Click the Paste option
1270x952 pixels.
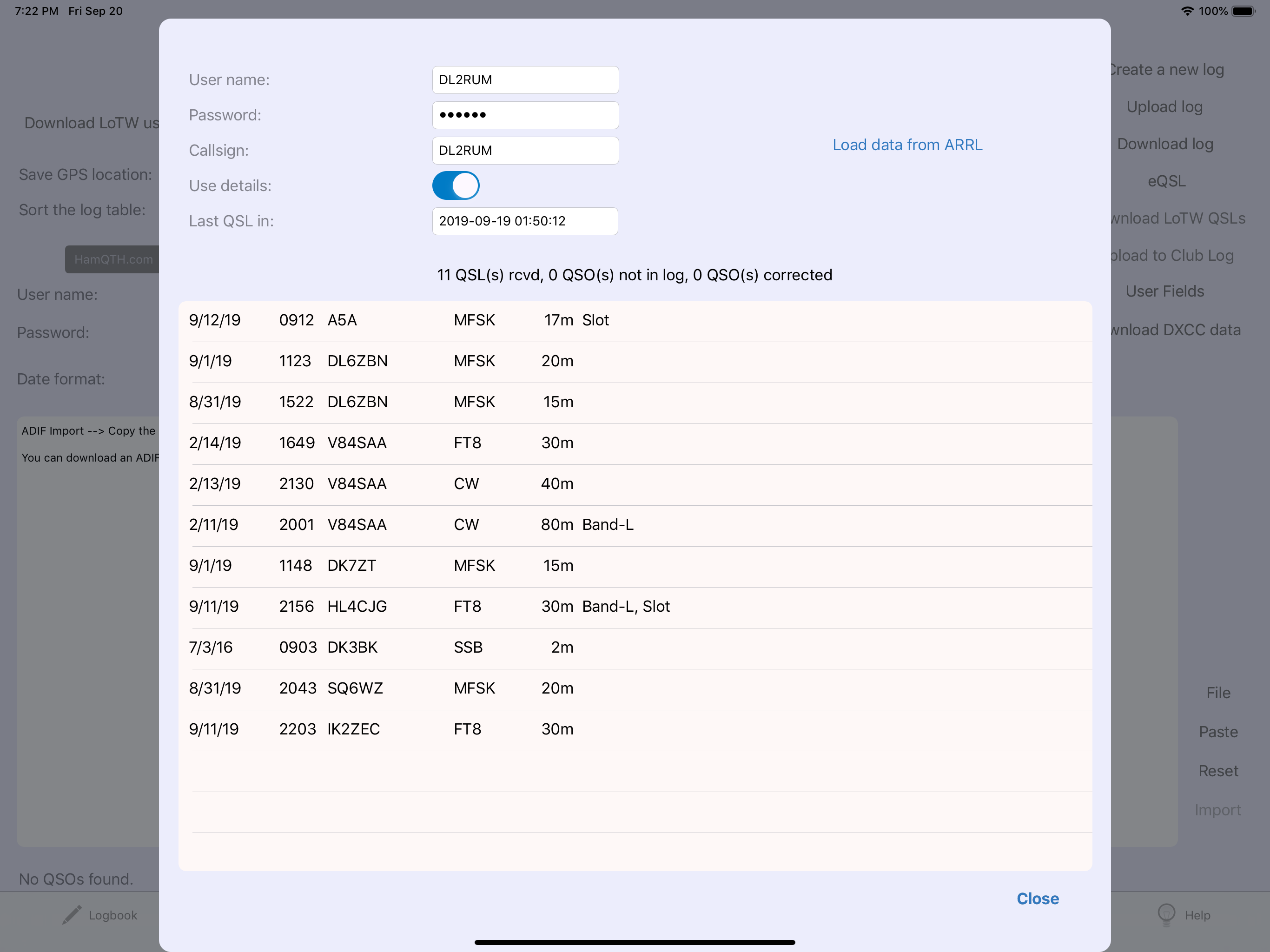[1218, 731]
